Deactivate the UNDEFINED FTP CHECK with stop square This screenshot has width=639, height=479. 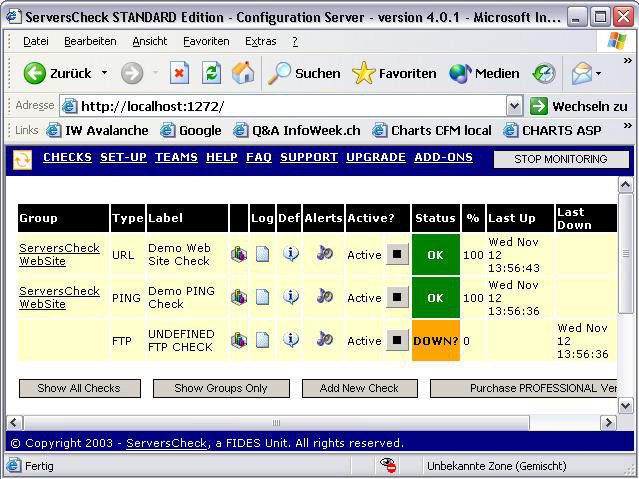(x=397, y=340)
